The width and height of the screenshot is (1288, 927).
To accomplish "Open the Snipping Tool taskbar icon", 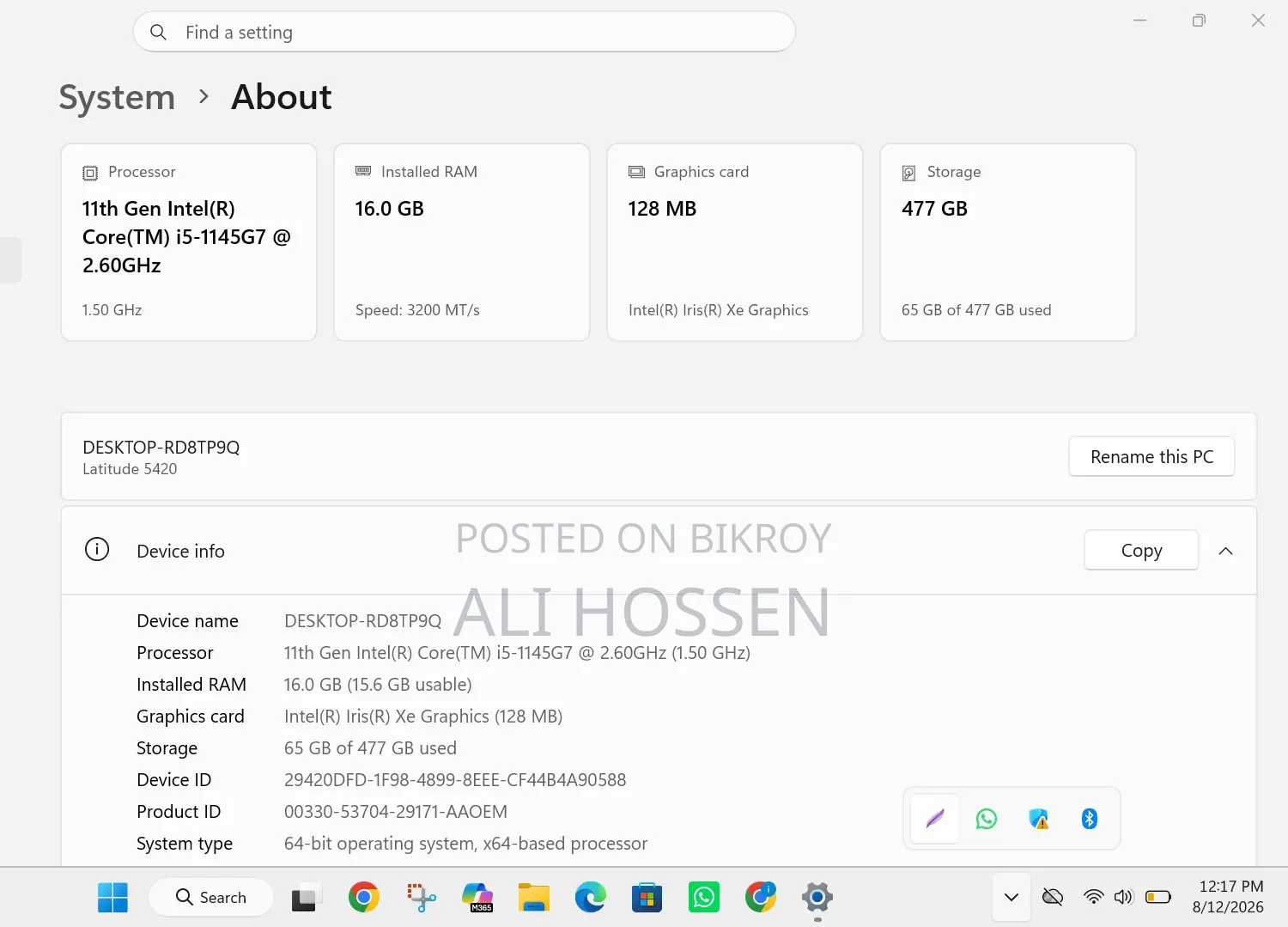I will 421,898.
